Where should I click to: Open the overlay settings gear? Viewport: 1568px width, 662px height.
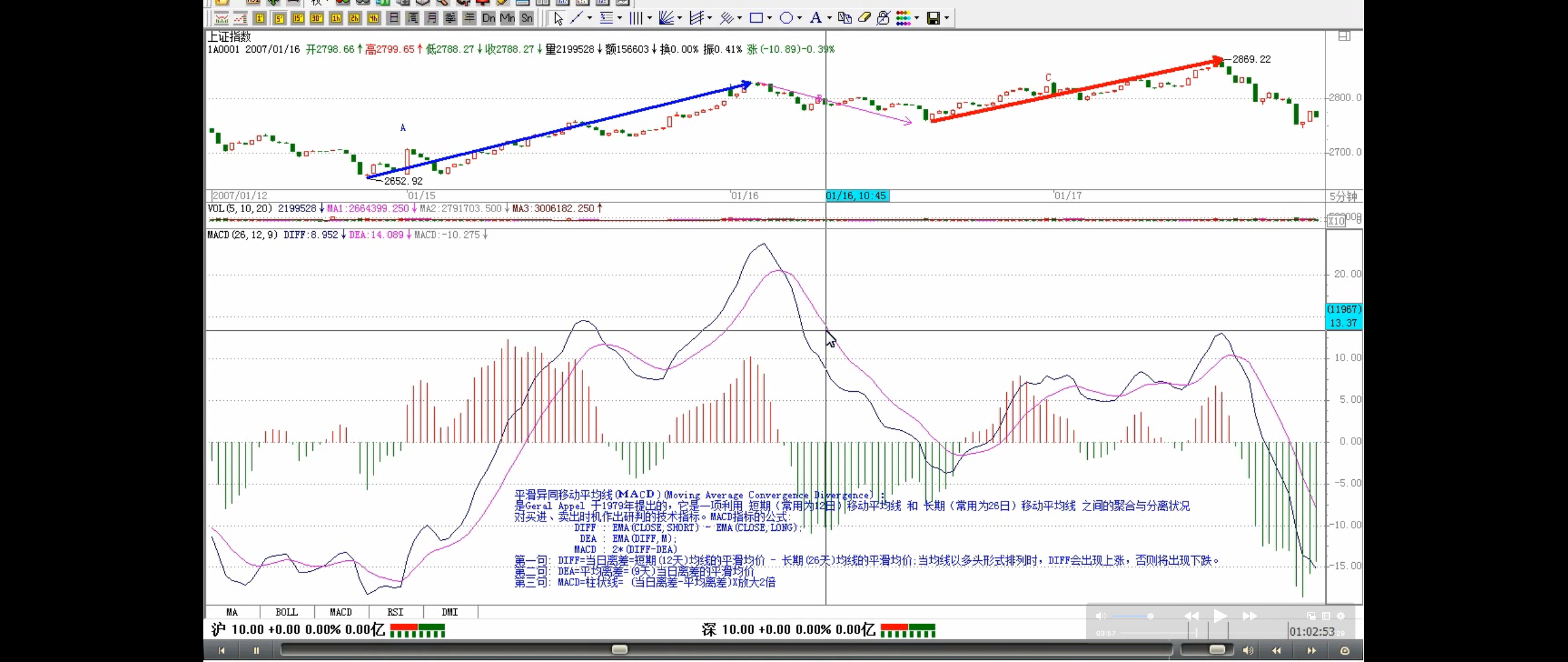1341,615
